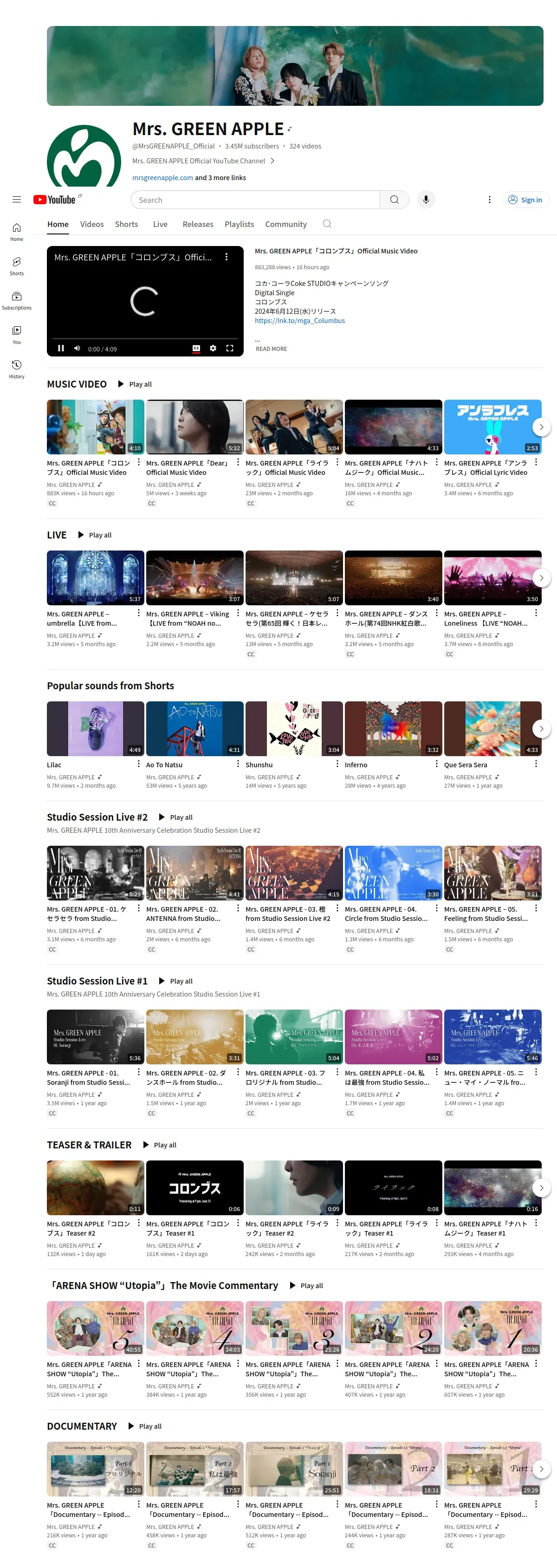Switch to the Community tab
Viewport: 557px width, 1568px height.
pos(285,224)
